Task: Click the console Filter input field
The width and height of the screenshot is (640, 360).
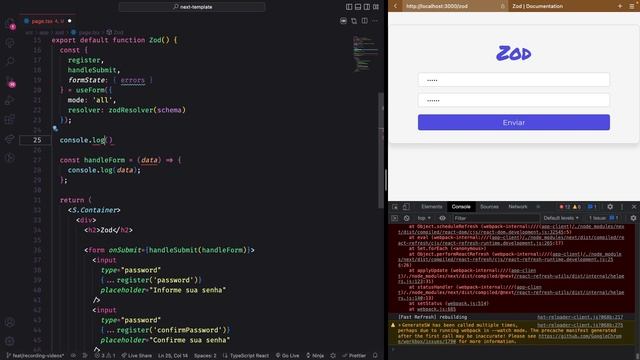Action: click(x=496, y=218)
